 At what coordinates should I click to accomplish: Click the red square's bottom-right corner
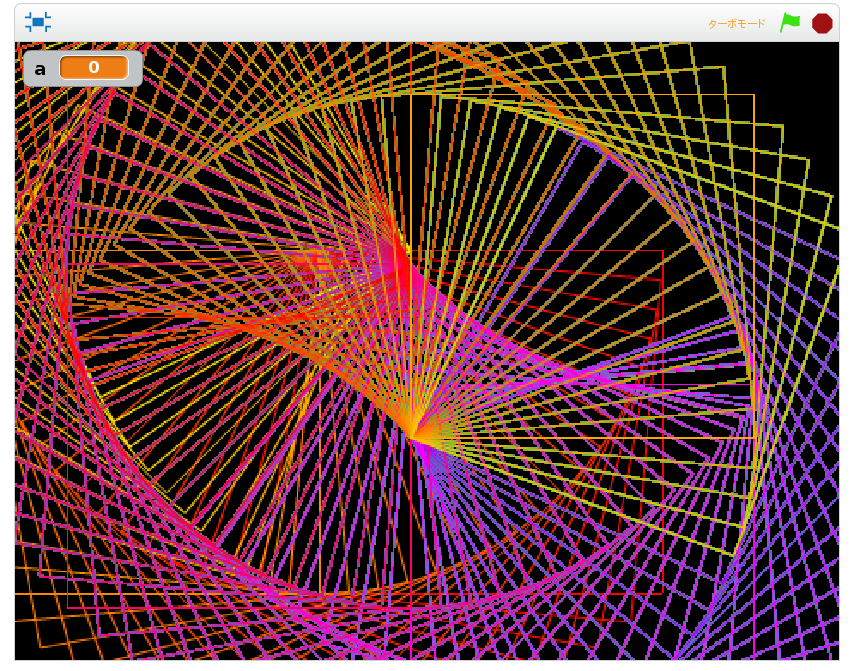[x=662, y=596]
